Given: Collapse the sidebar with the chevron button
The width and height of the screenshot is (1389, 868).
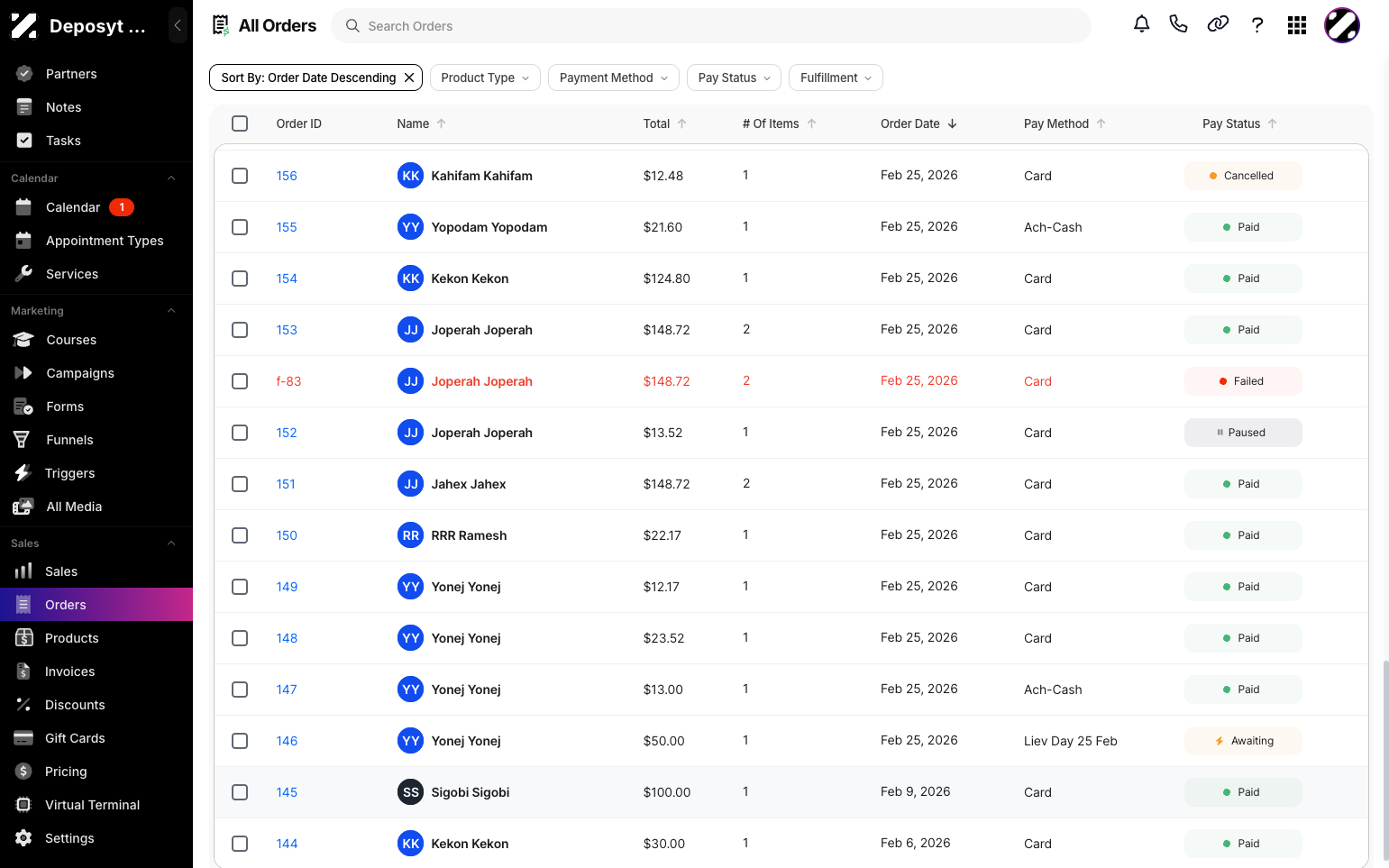Looking at the screenshot, I should pyautogui.click(x=178, y=25).
